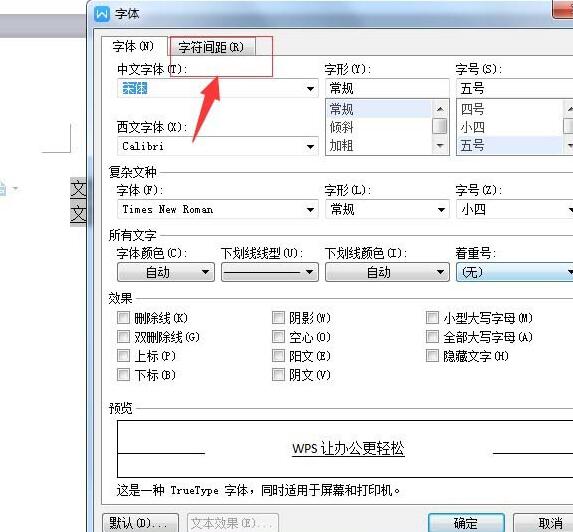Viewport: 573px width, 532px height.
Task: Toggle the 下标(B) checkbox
Action: coord(123,375)
